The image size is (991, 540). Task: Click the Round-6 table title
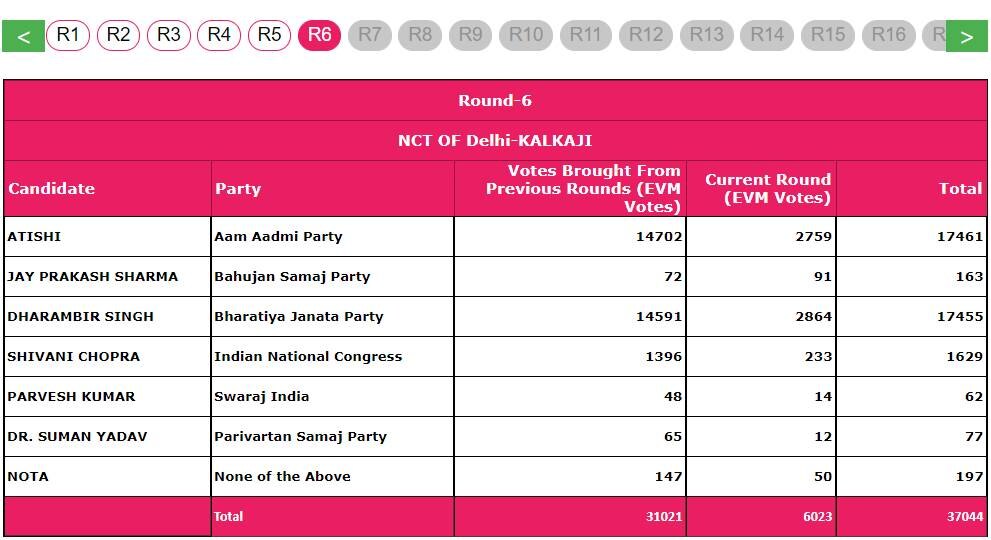(495, 101)
